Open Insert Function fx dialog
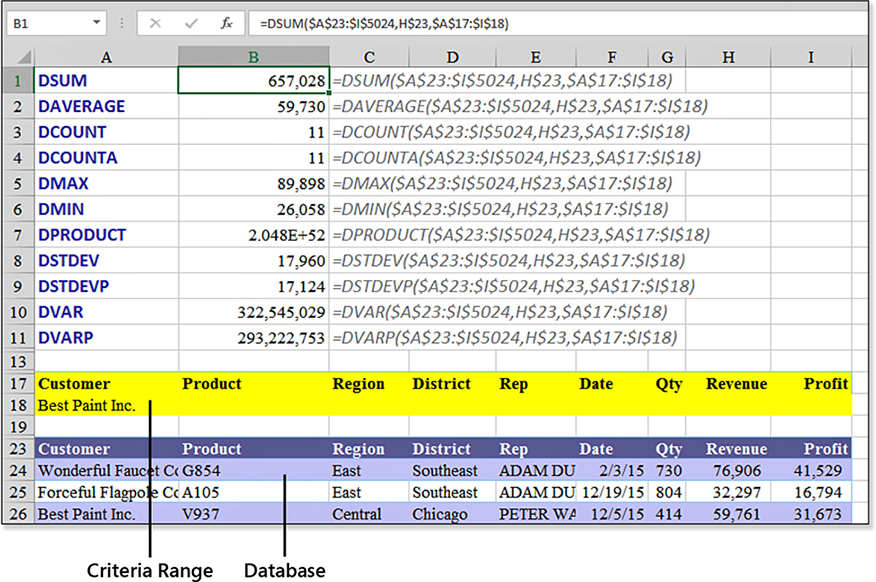Screen dimensions: 876x582 [x=226, y=23]
